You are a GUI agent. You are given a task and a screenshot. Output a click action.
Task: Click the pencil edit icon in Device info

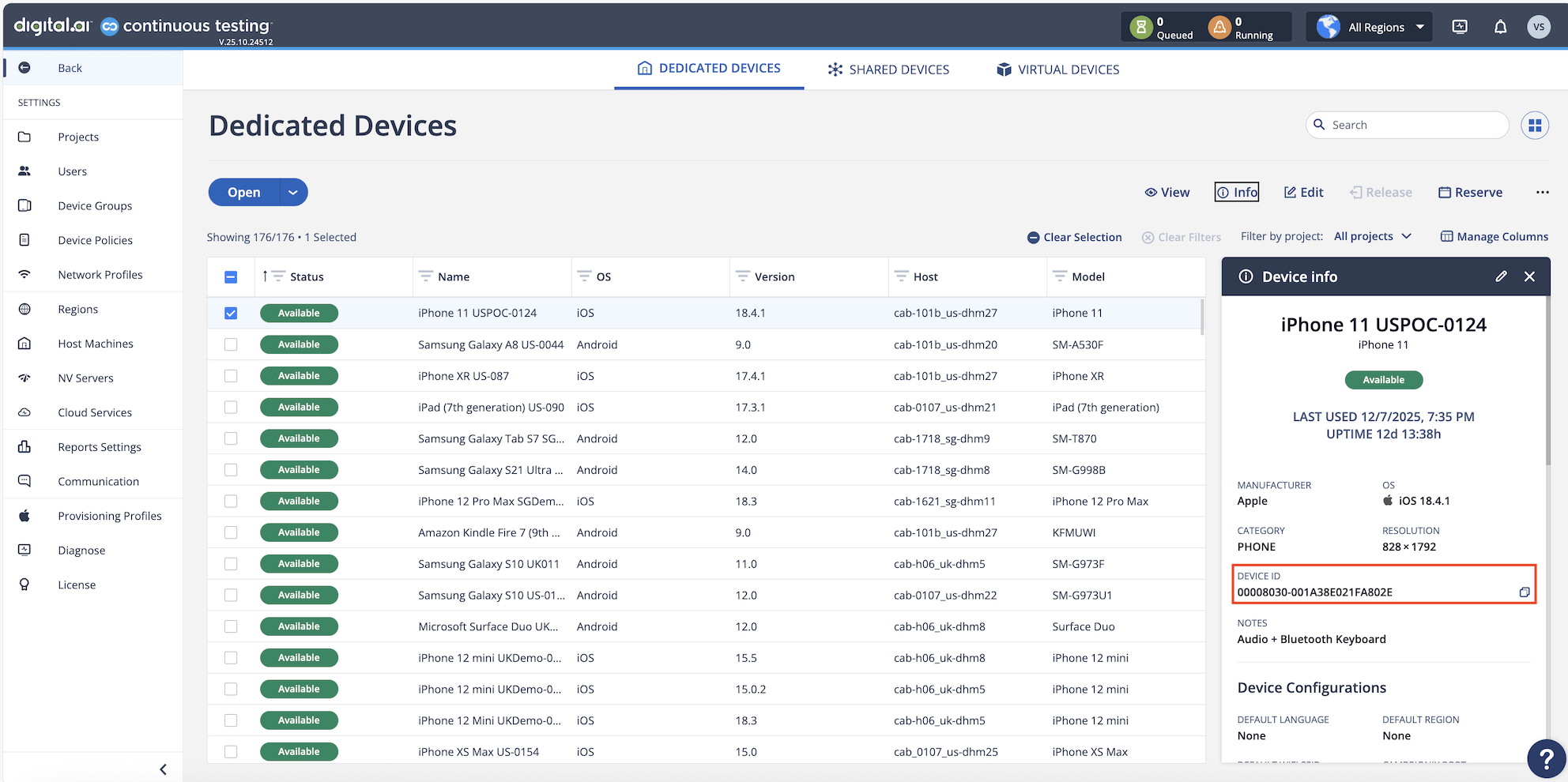click(x=1501, y=276)
